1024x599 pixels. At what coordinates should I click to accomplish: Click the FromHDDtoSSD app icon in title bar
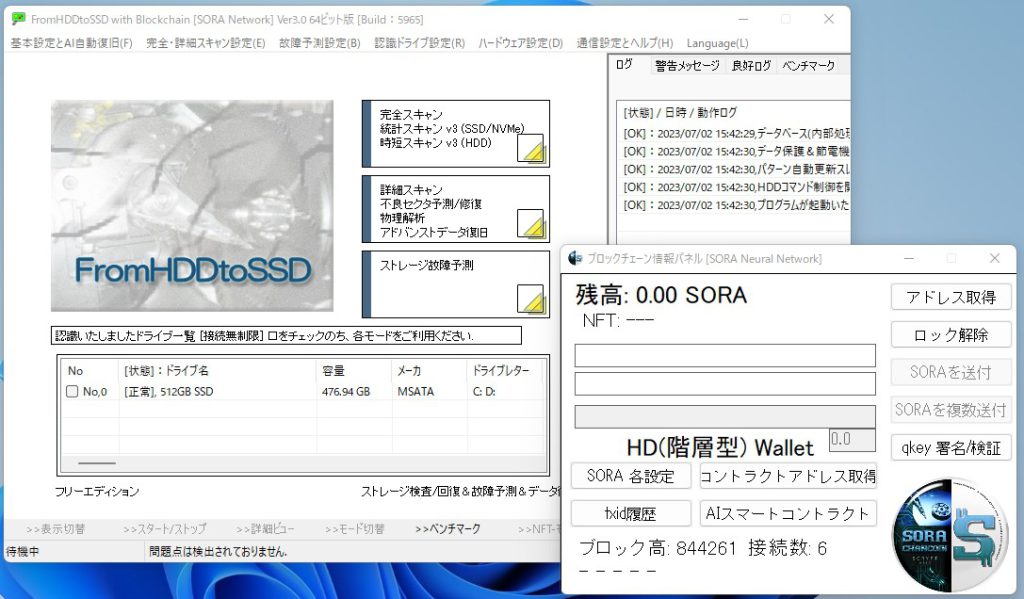click(18, 19)
